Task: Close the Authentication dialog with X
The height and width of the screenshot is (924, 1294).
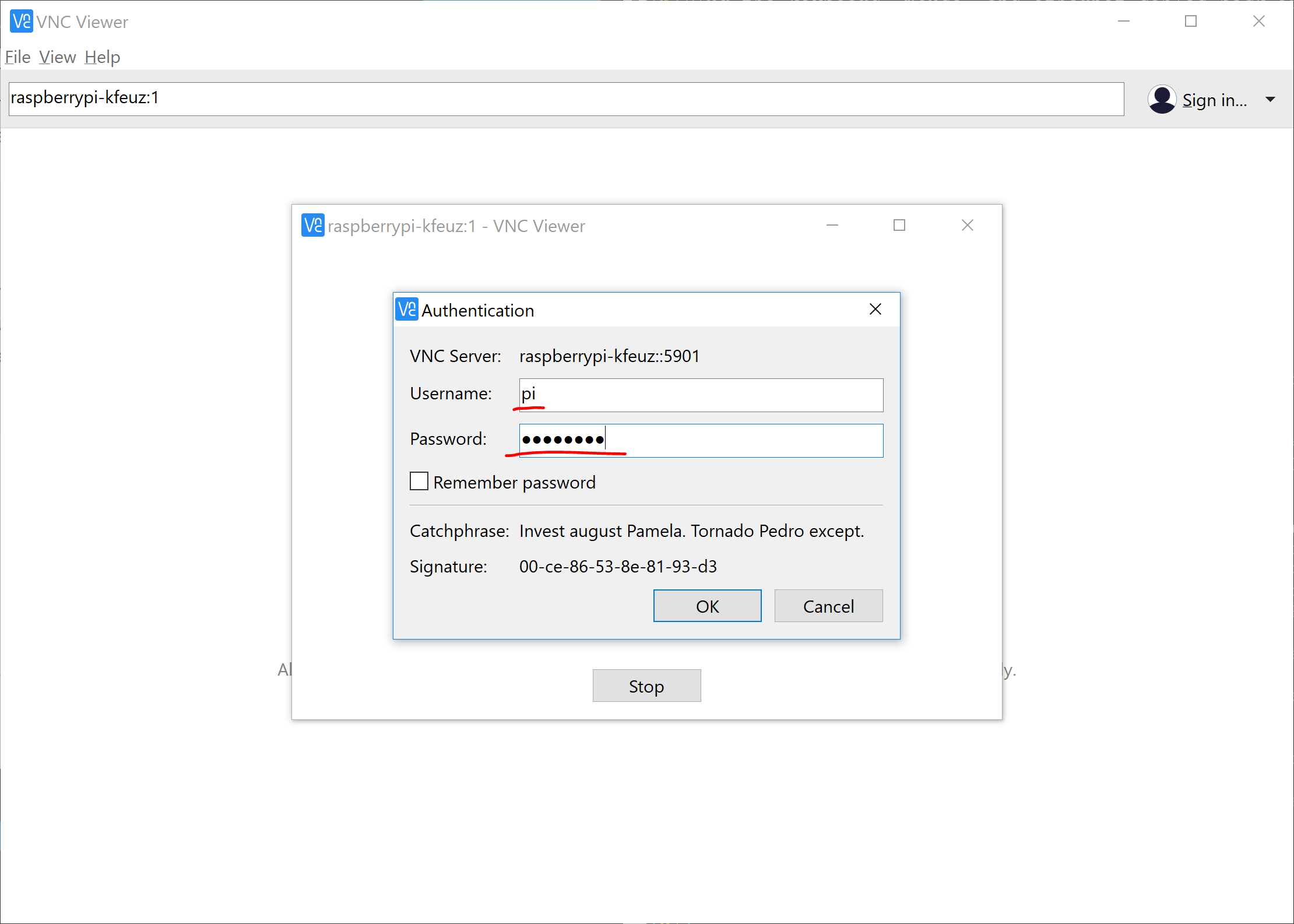Action: (875, 310)
